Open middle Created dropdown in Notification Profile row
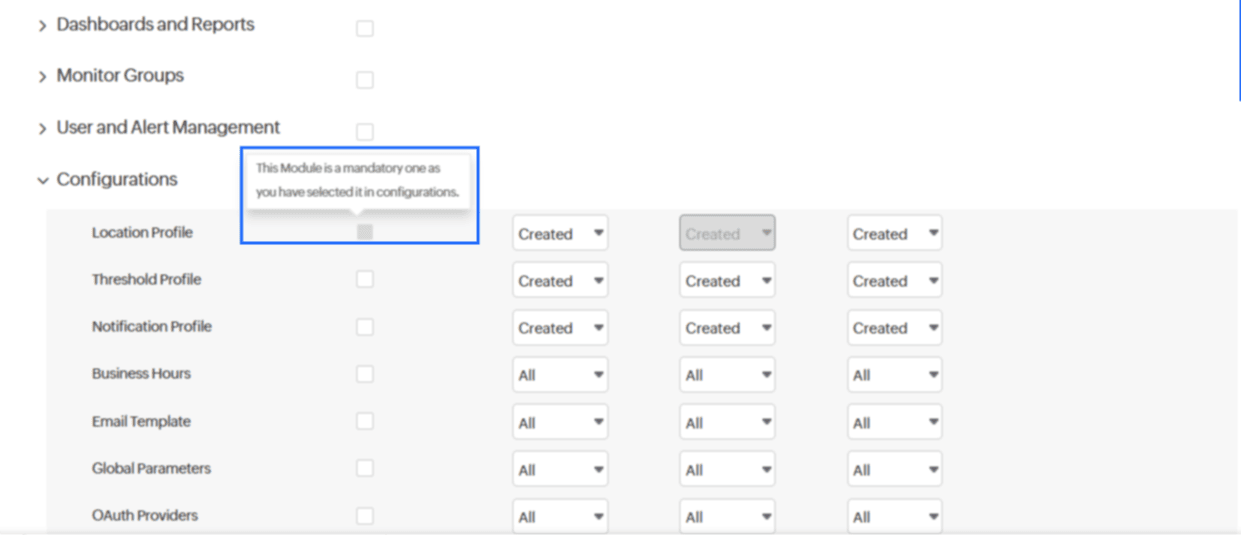This screenshot has width=1241, height=535. click(727, 328)
